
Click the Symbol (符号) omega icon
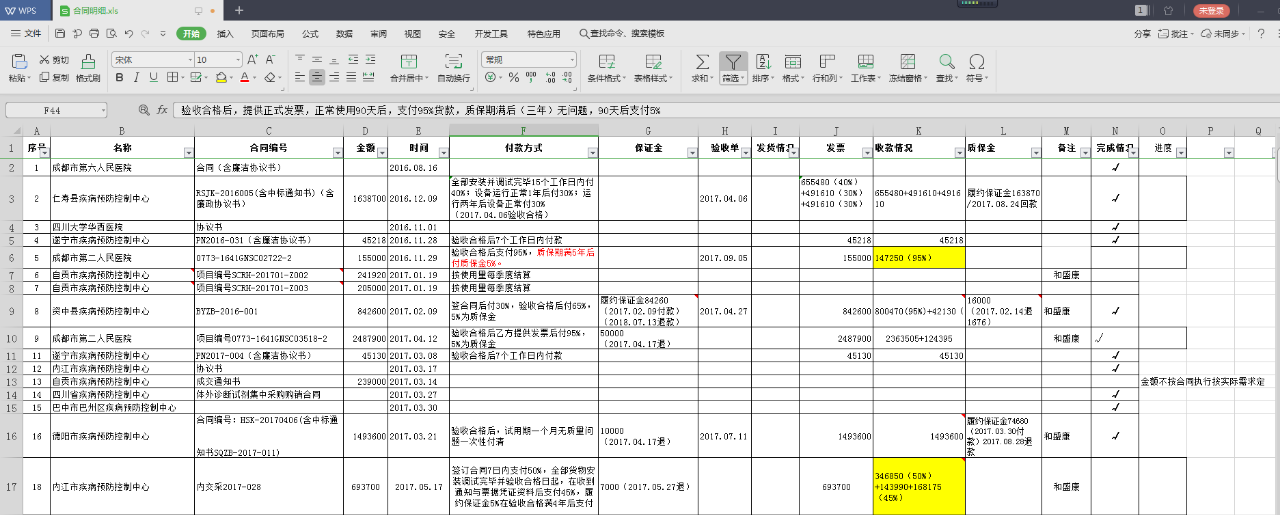pos(976,61)
